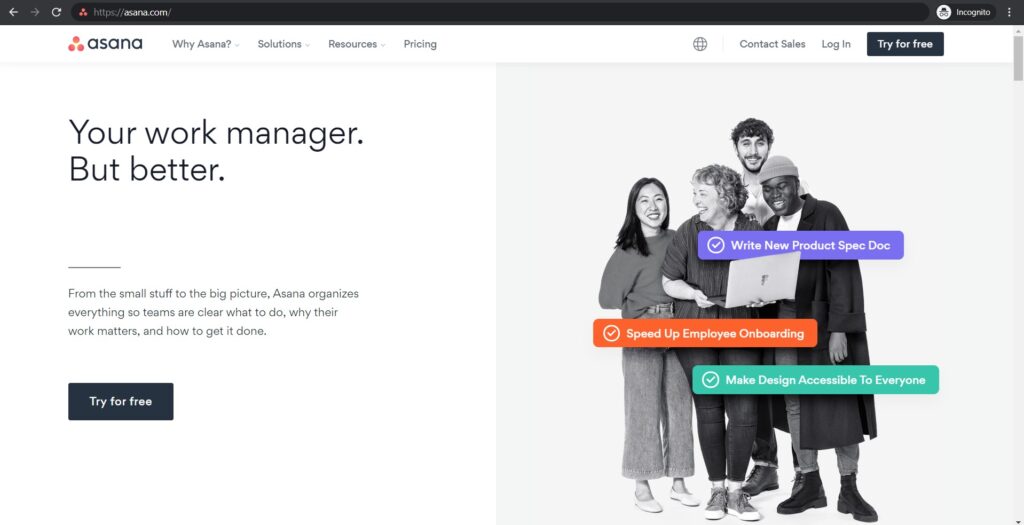The width and height of the screenshot is (1024, 525).
Task: Open the globe language selector
Action: [700, 44]
